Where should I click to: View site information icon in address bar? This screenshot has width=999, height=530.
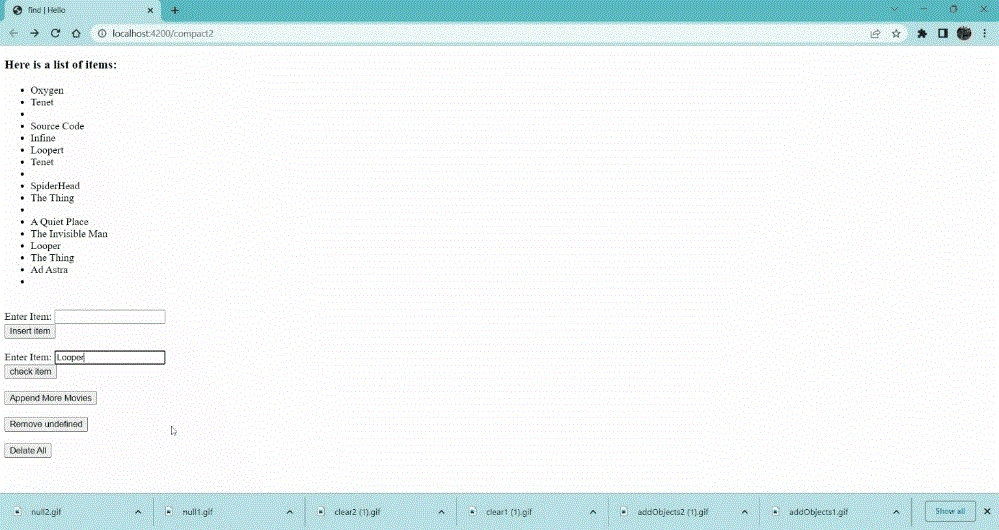coord(102,33)
